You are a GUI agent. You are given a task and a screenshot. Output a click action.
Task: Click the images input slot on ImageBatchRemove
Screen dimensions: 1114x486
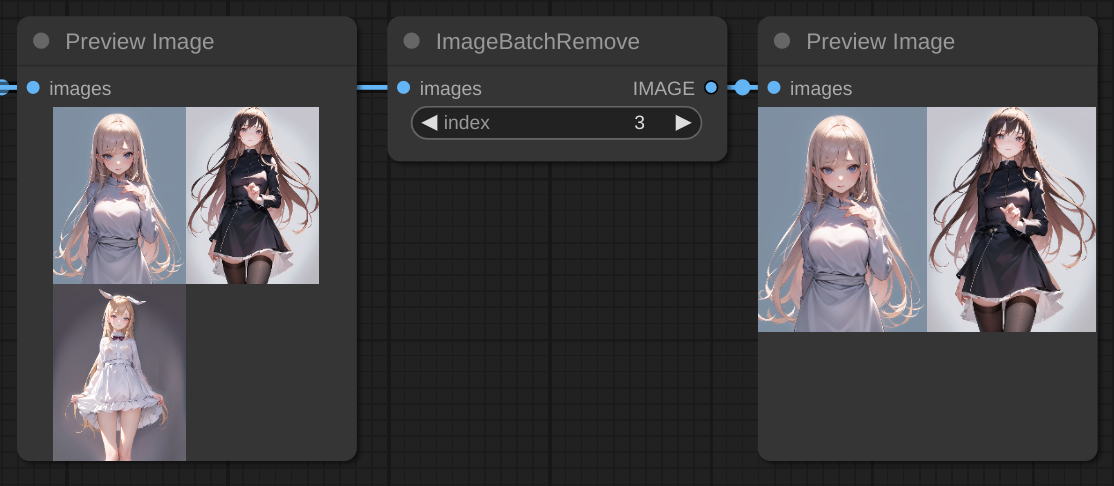[x=404, y=88]
